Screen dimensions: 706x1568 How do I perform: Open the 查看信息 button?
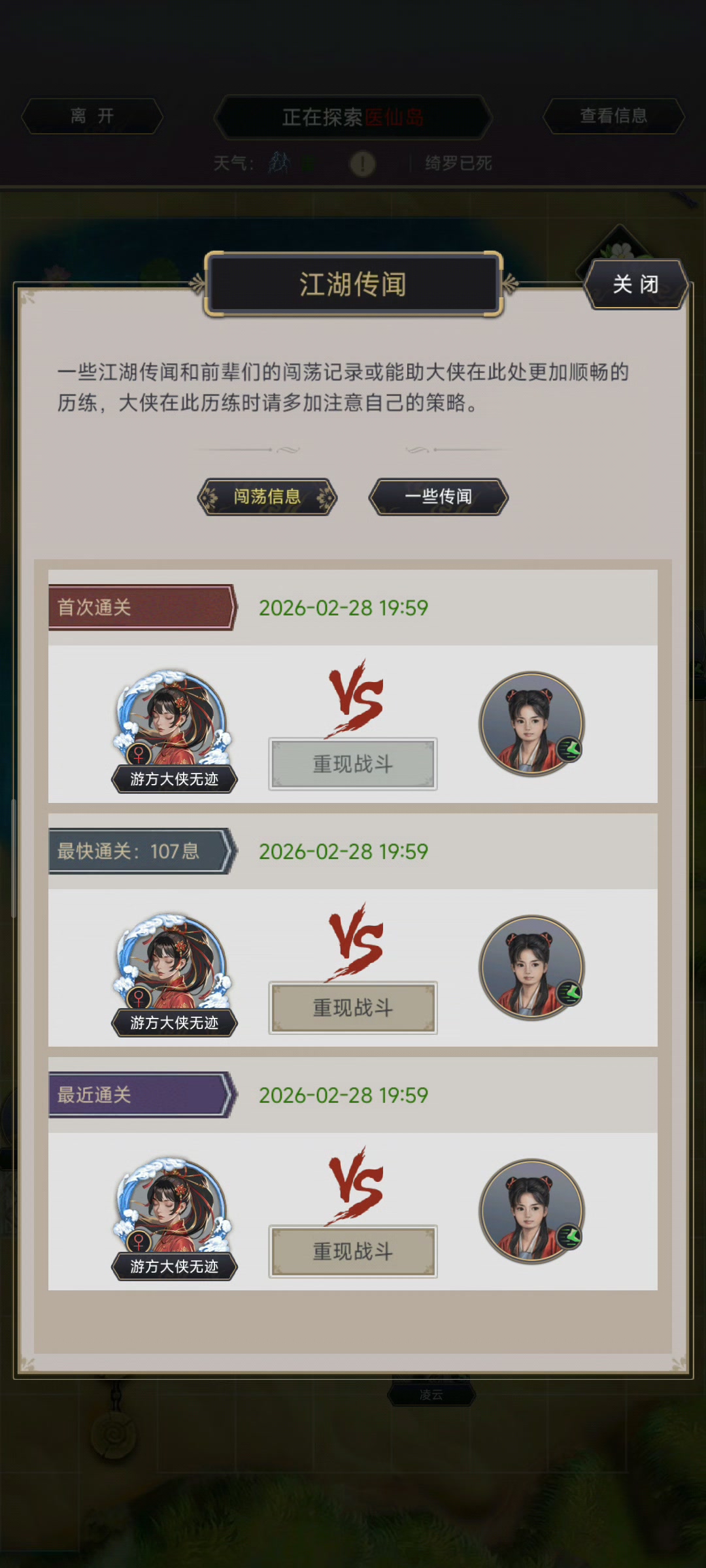(x=614, y=116)
